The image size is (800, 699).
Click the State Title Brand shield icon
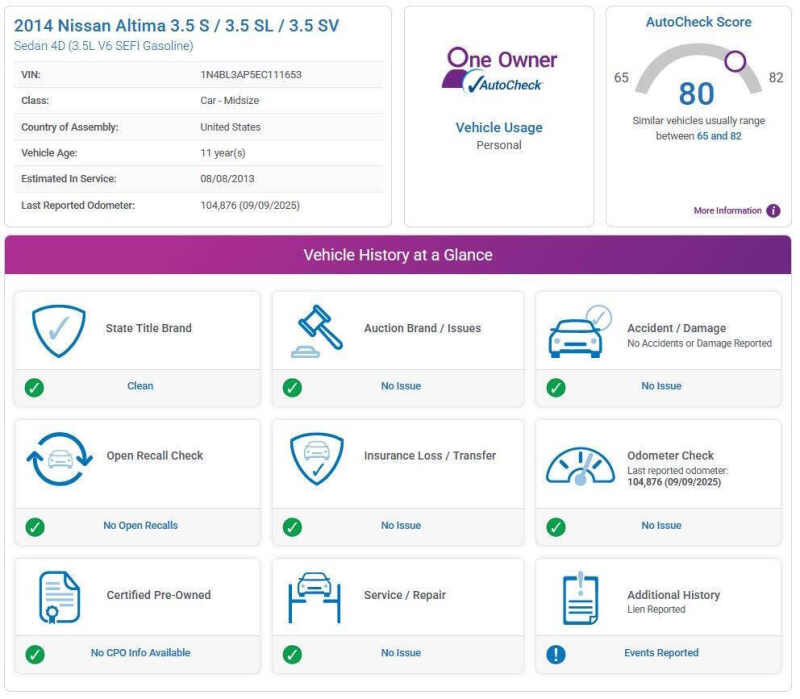(58, 331)
